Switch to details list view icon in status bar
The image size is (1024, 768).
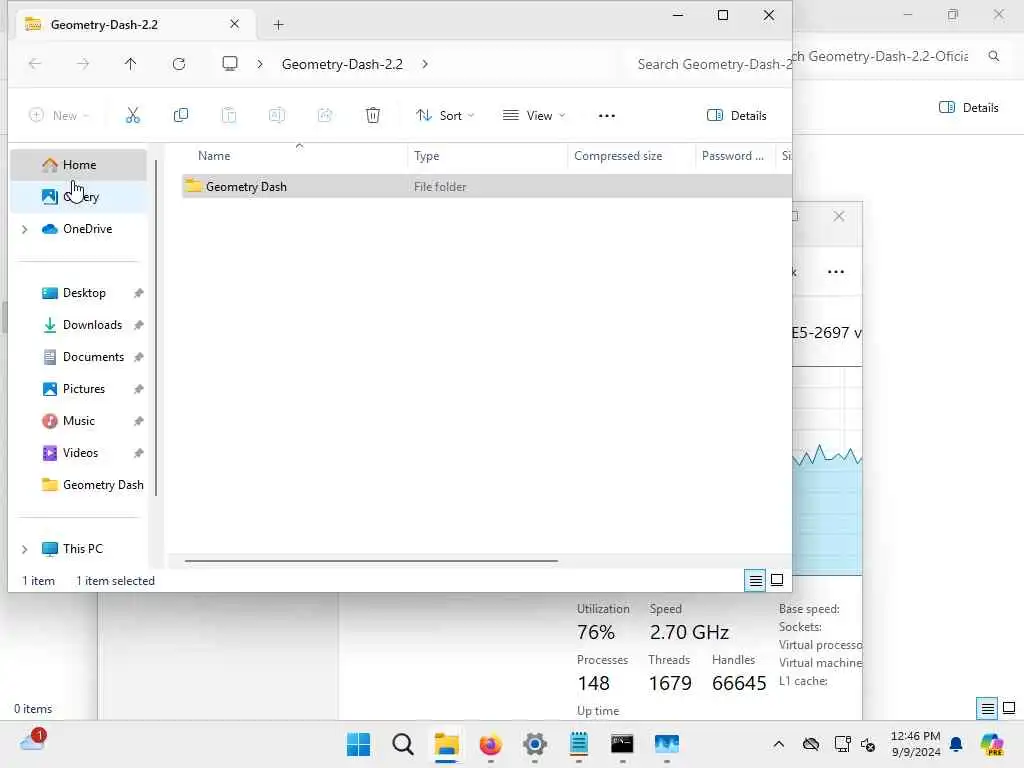[756, 580]
